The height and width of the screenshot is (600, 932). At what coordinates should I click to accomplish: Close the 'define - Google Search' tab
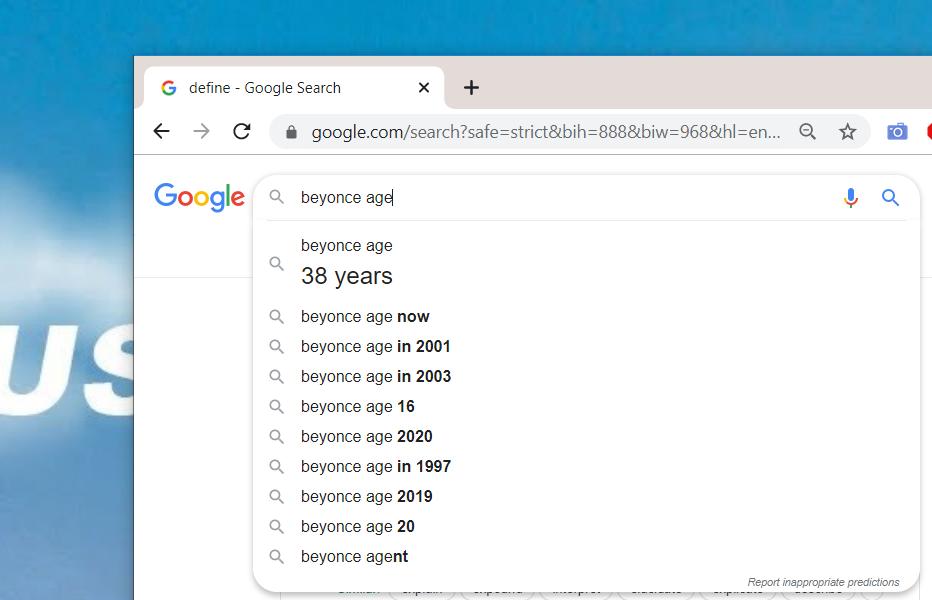[424, 88]
